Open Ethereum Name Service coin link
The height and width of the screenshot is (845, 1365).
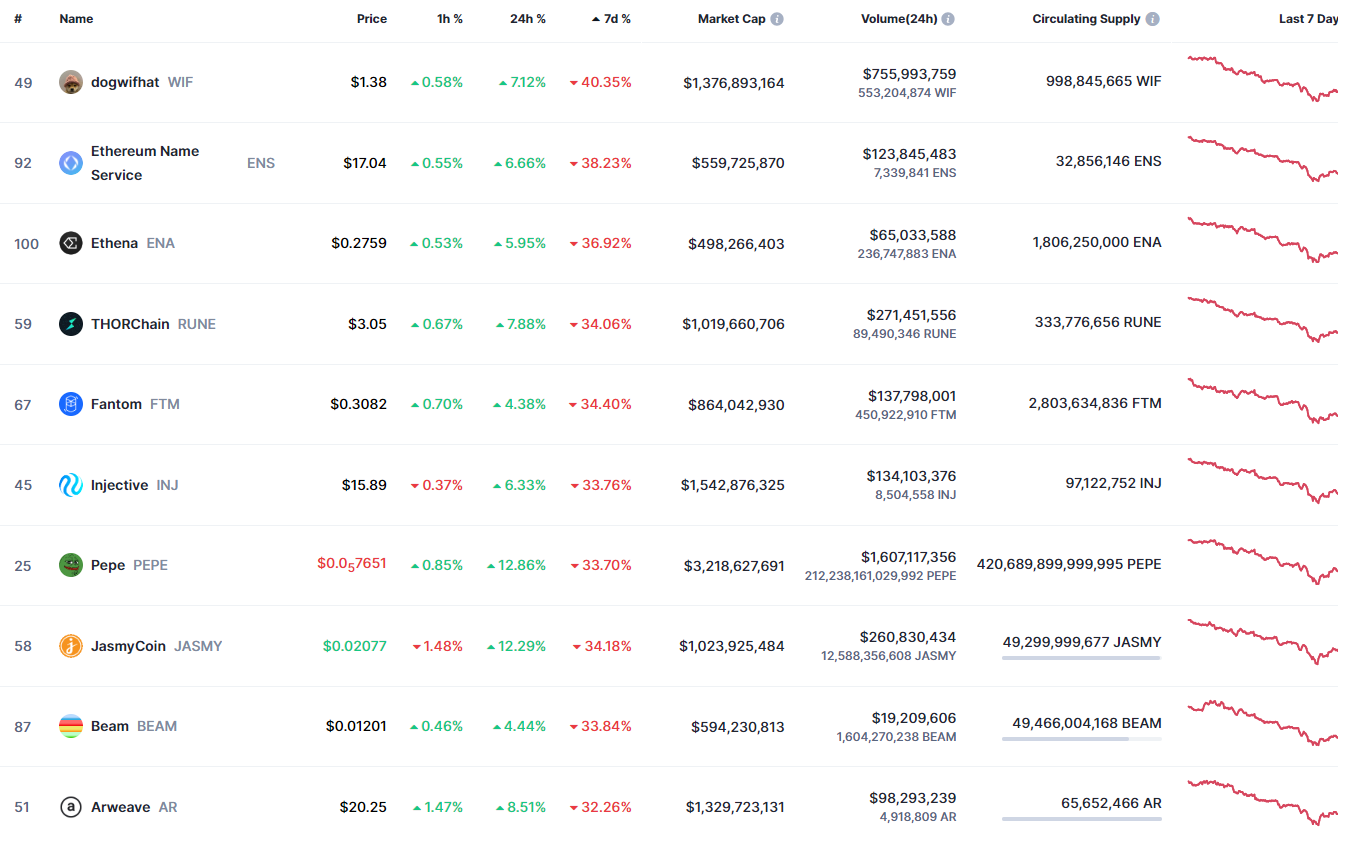tap(167, 163)
